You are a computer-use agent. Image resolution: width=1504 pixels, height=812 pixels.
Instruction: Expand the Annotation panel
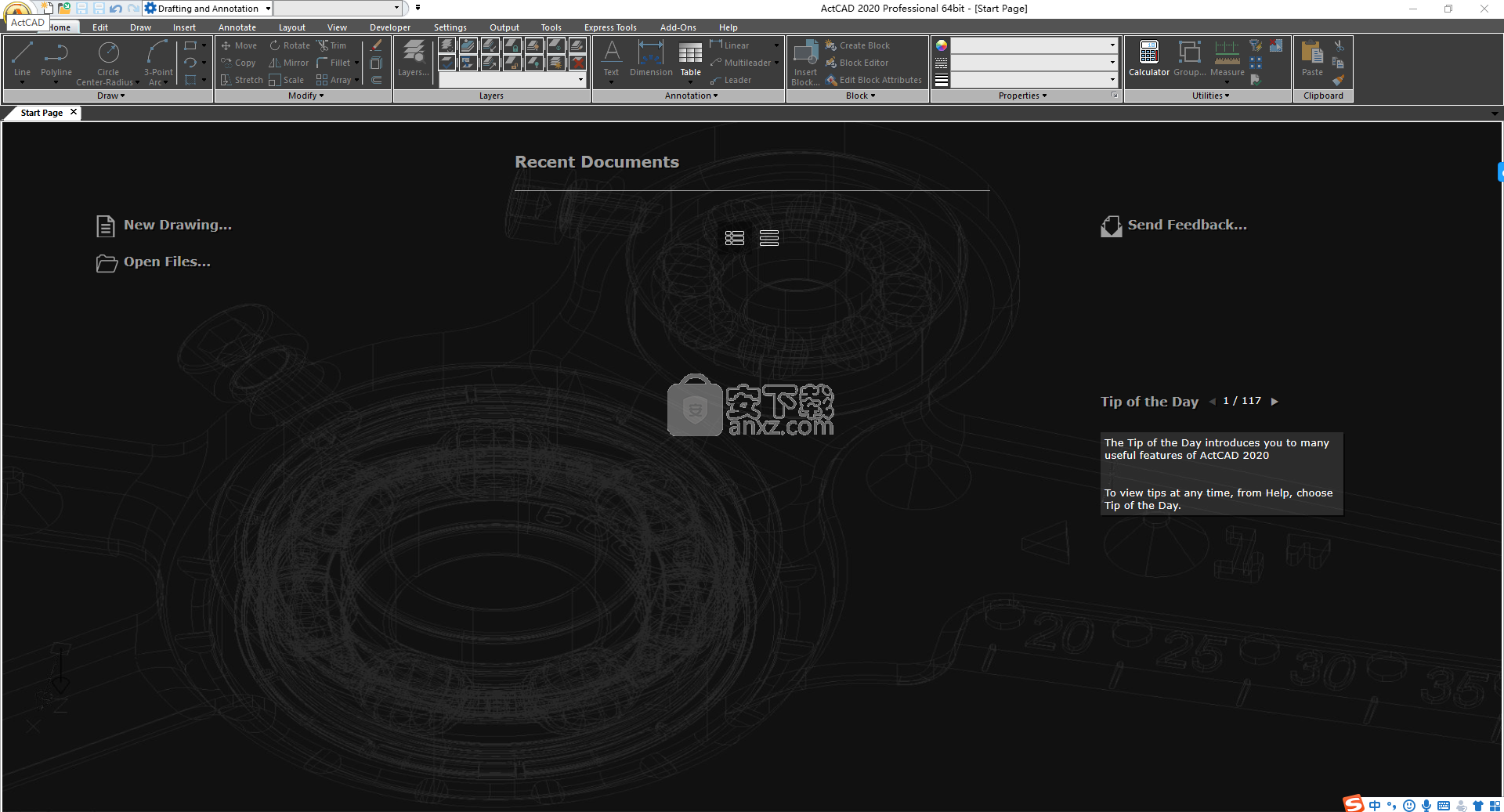click(691, 96)
